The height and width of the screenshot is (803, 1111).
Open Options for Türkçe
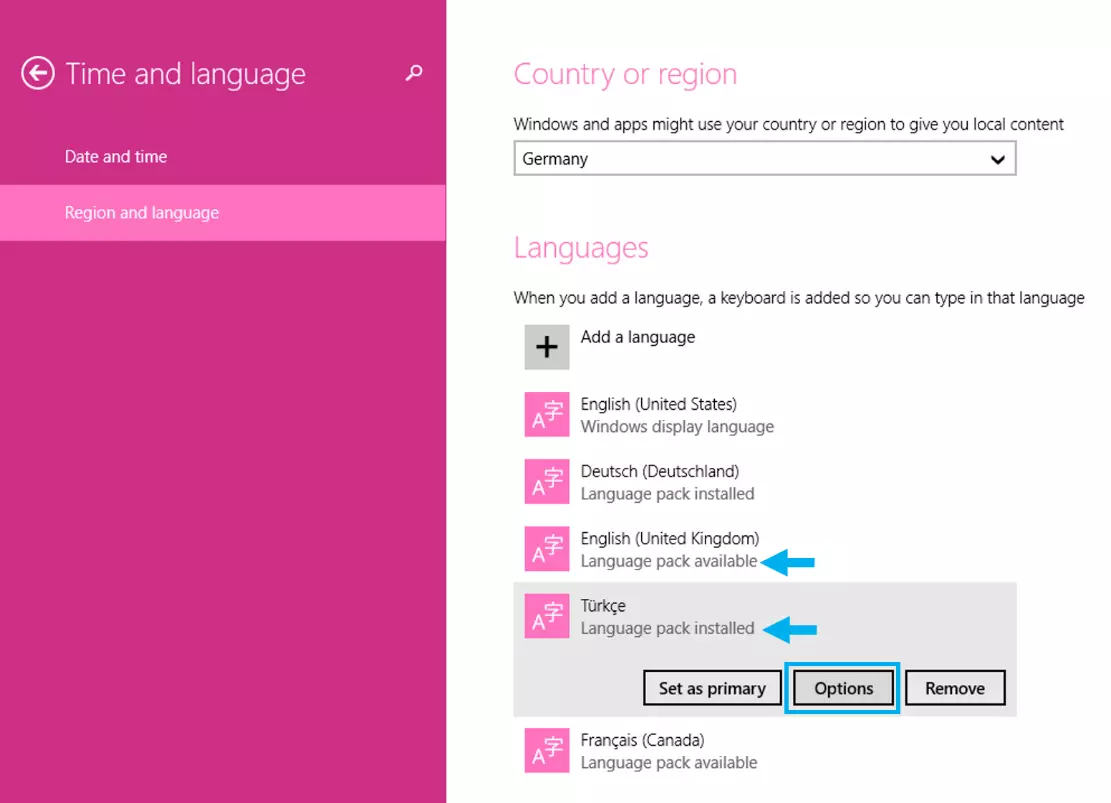pos(843,688)
